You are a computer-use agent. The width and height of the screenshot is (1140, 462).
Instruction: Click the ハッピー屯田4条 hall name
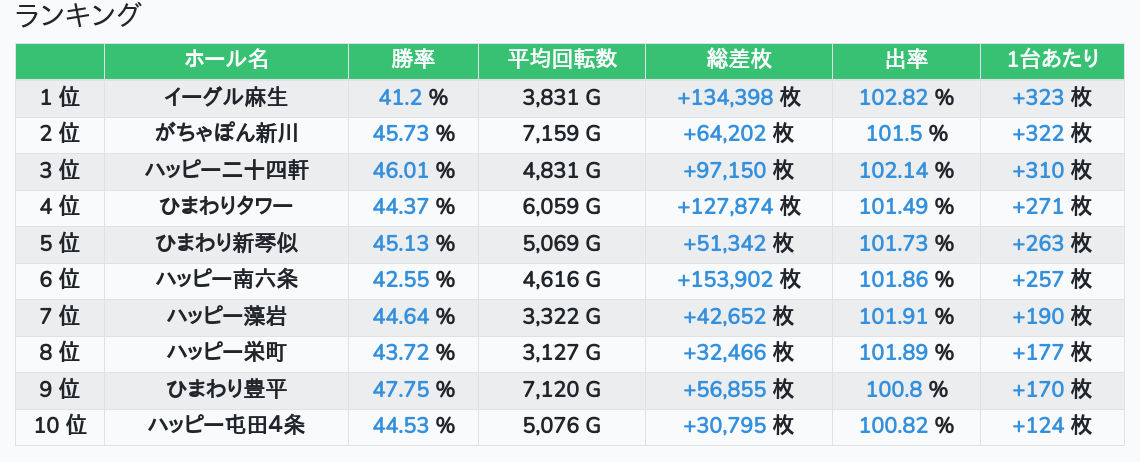(226, 425)
